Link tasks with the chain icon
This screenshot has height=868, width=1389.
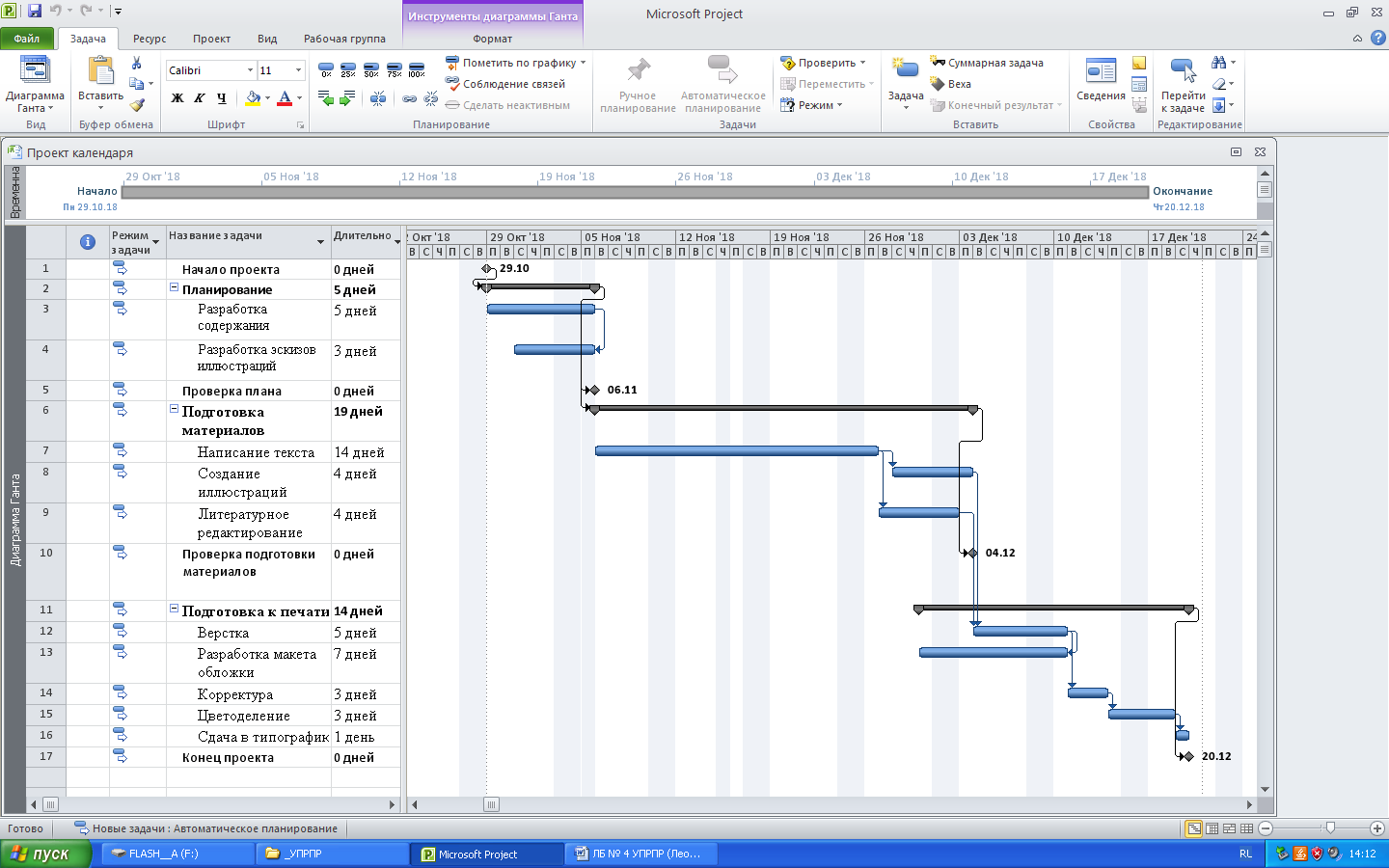coord(409,98)
